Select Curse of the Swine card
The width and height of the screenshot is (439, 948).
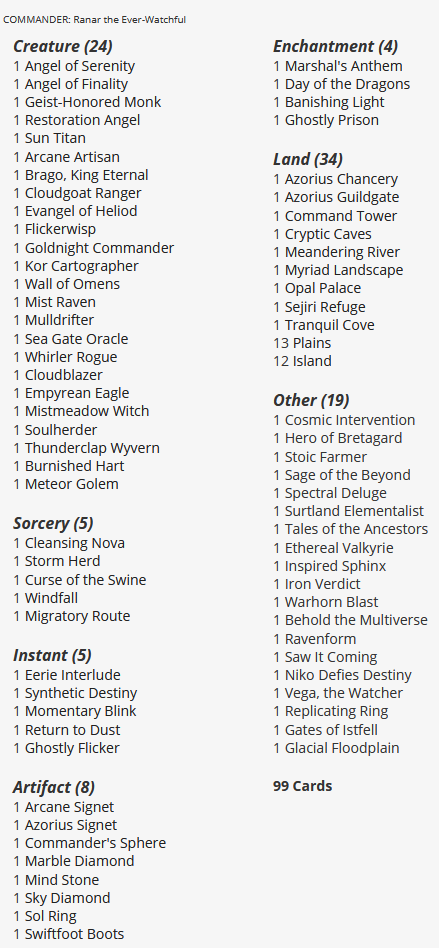click(x=85, y=580)
